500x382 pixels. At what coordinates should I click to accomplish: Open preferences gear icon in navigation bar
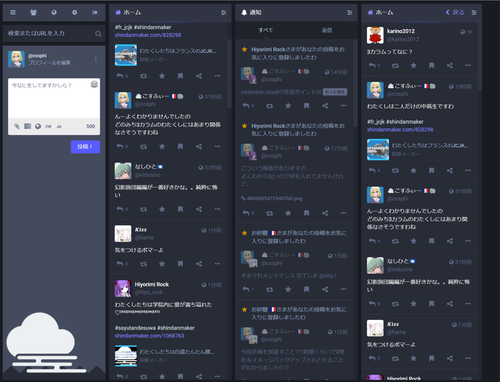point(75,13)
